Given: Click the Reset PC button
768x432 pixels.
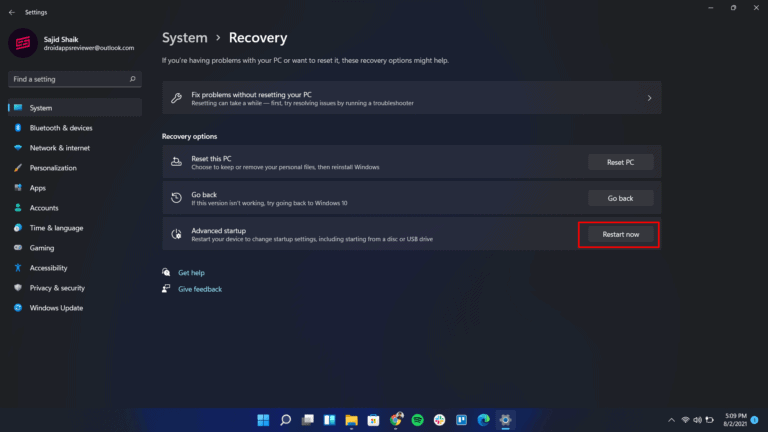Looking at the screenshot, I should pos(621,162).
